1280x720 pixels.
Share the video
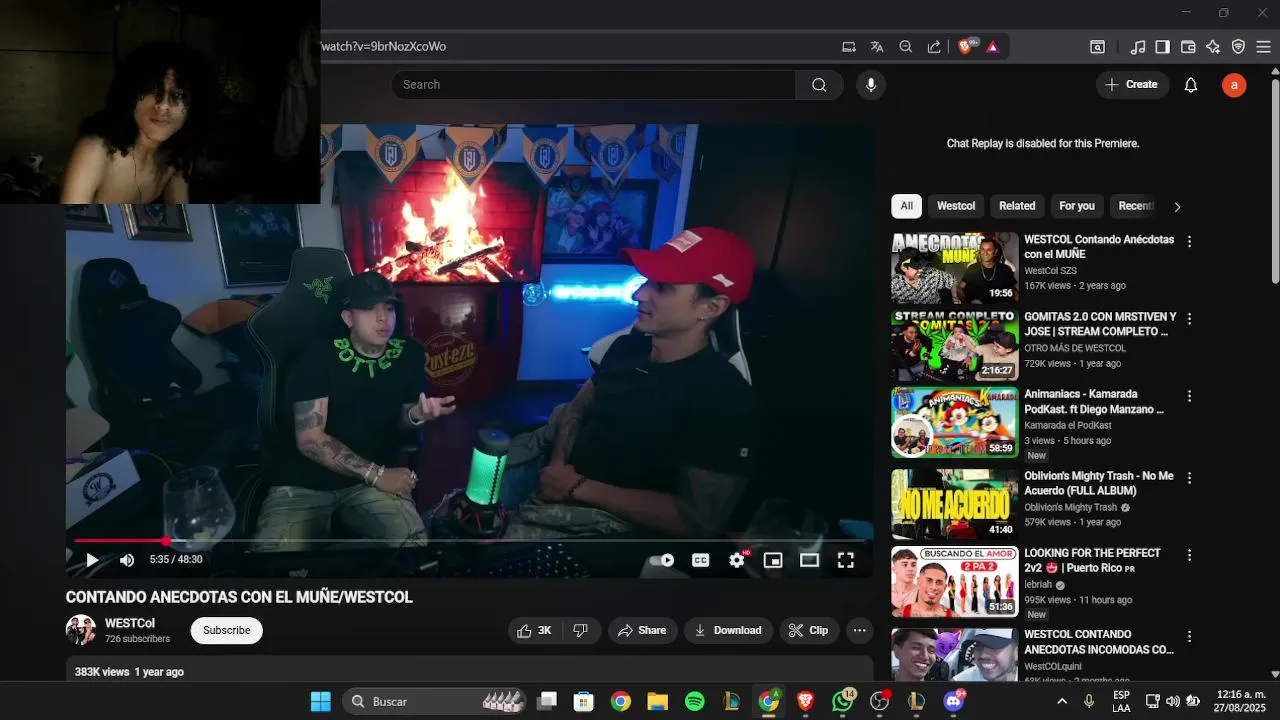point(642,630)
